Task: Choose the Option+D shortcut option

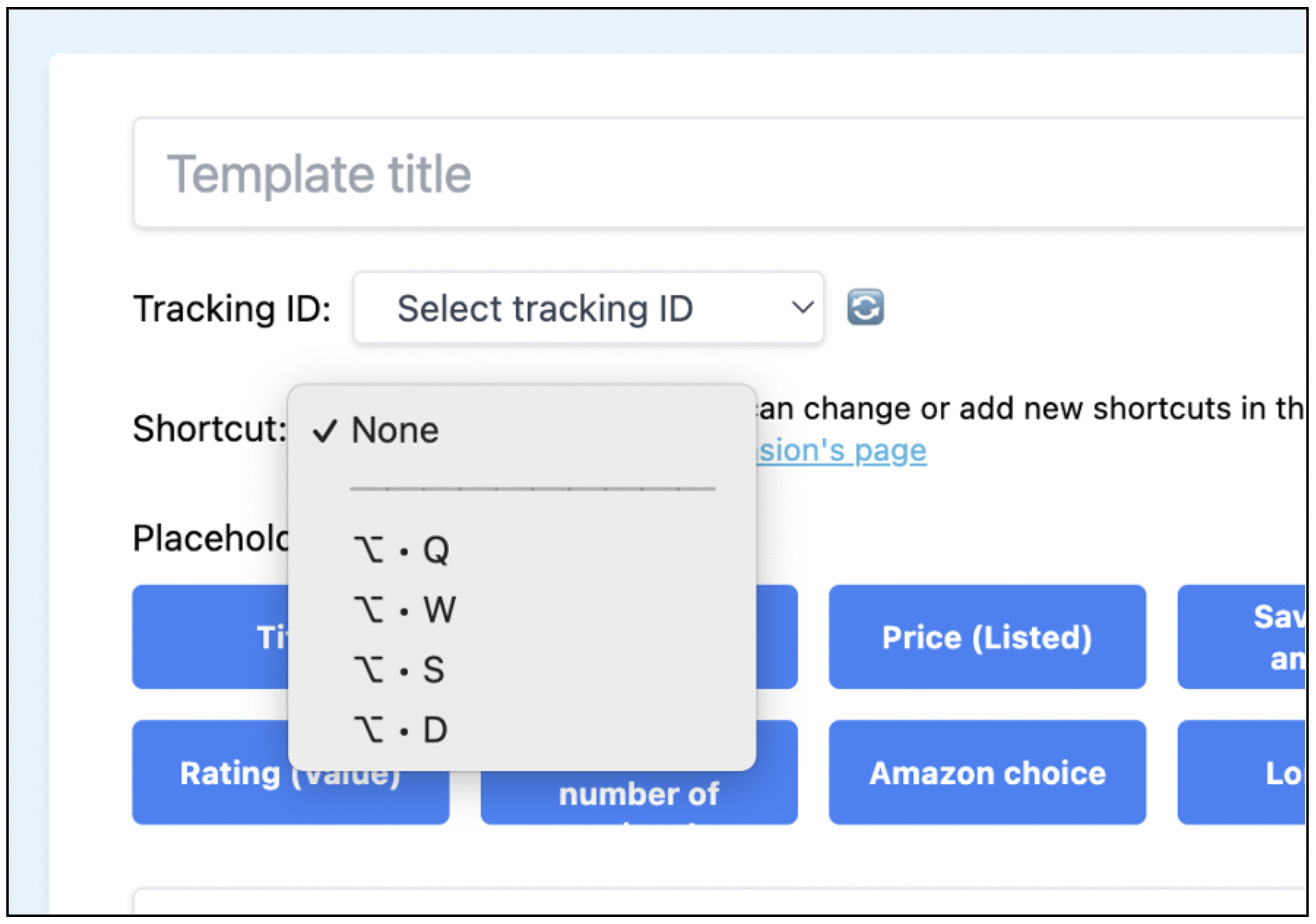Action: click(x=401, y=730)
